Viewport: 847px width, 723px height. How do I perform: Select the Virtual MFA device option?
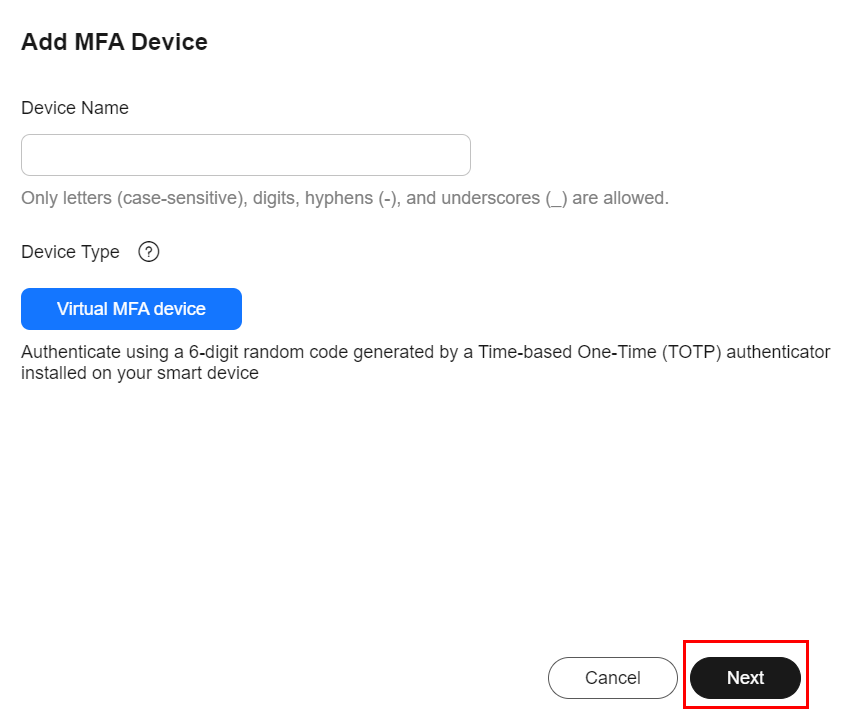[x=131, y=309]
